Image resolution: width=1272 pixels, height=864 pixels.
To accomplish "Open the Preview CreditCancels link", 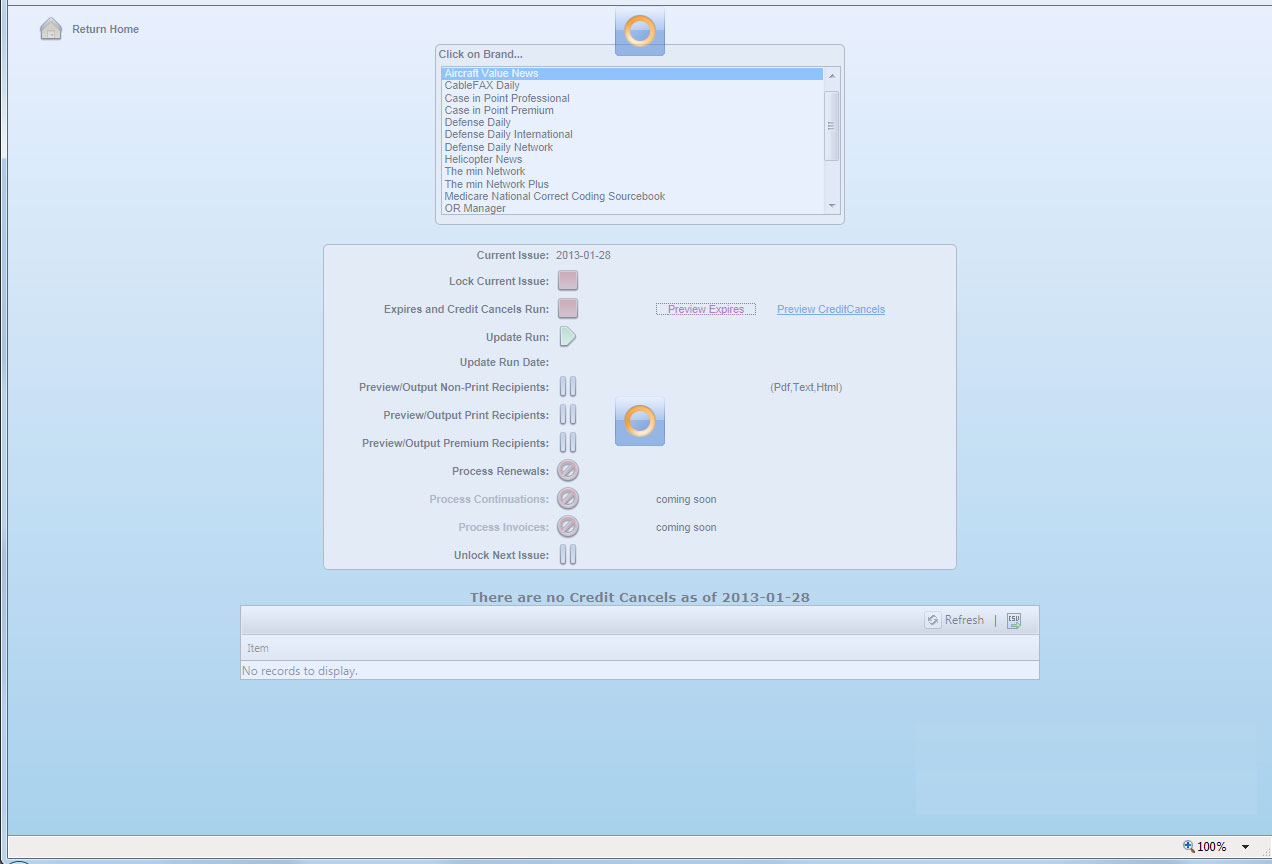I will tap(831, 310).
